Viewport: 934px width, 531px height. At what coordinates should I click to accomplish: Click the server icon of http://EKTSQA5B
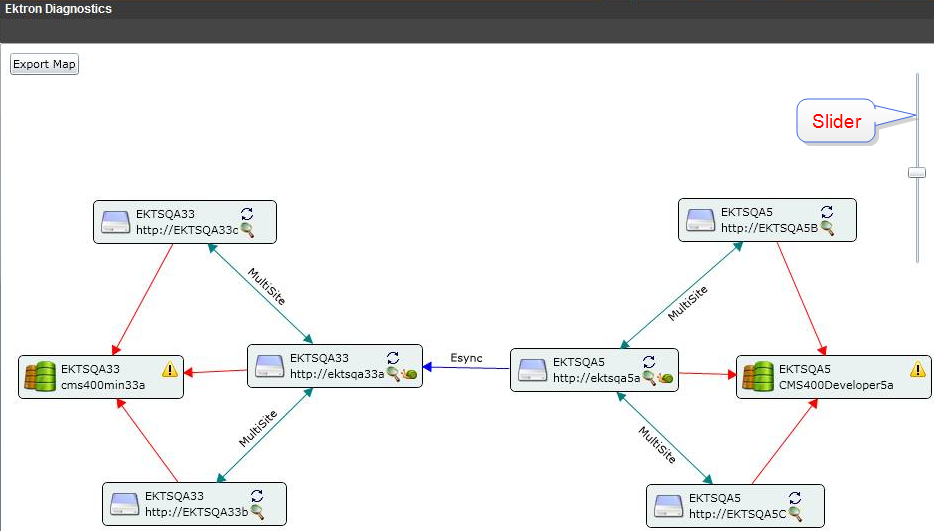700,220
